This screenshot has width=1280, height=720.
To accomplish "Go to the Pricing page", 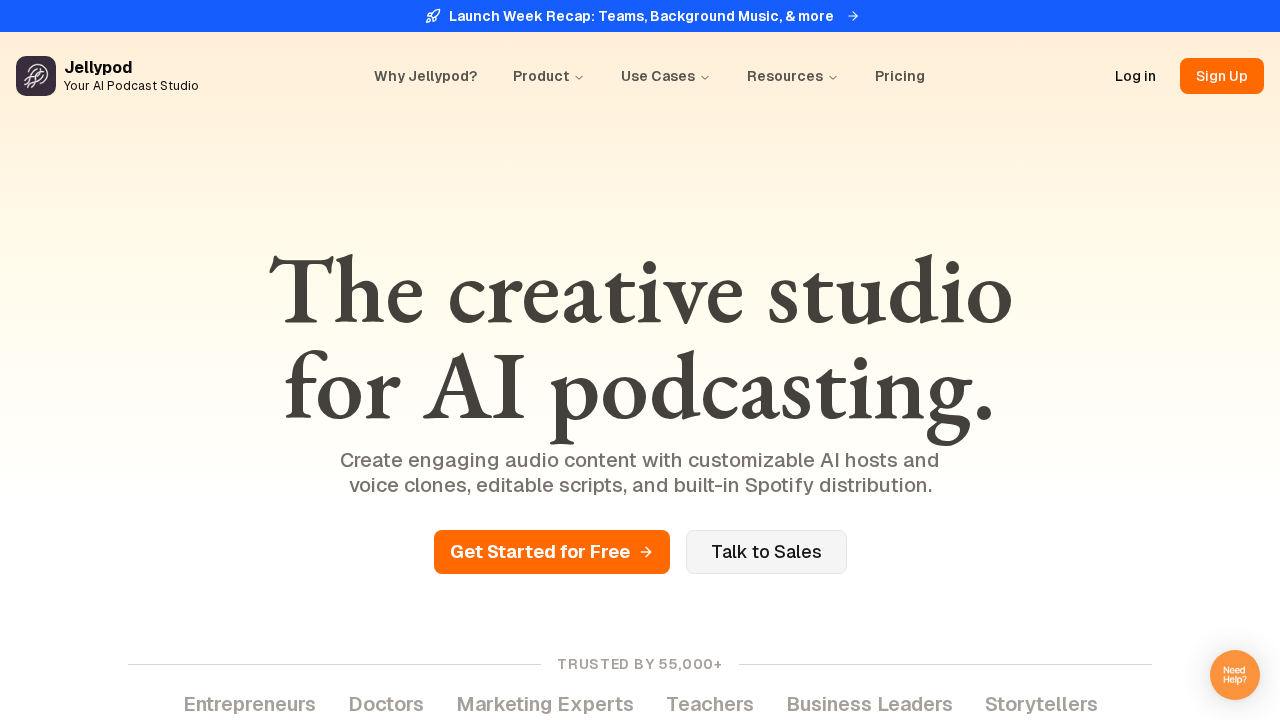I will 899,76.
